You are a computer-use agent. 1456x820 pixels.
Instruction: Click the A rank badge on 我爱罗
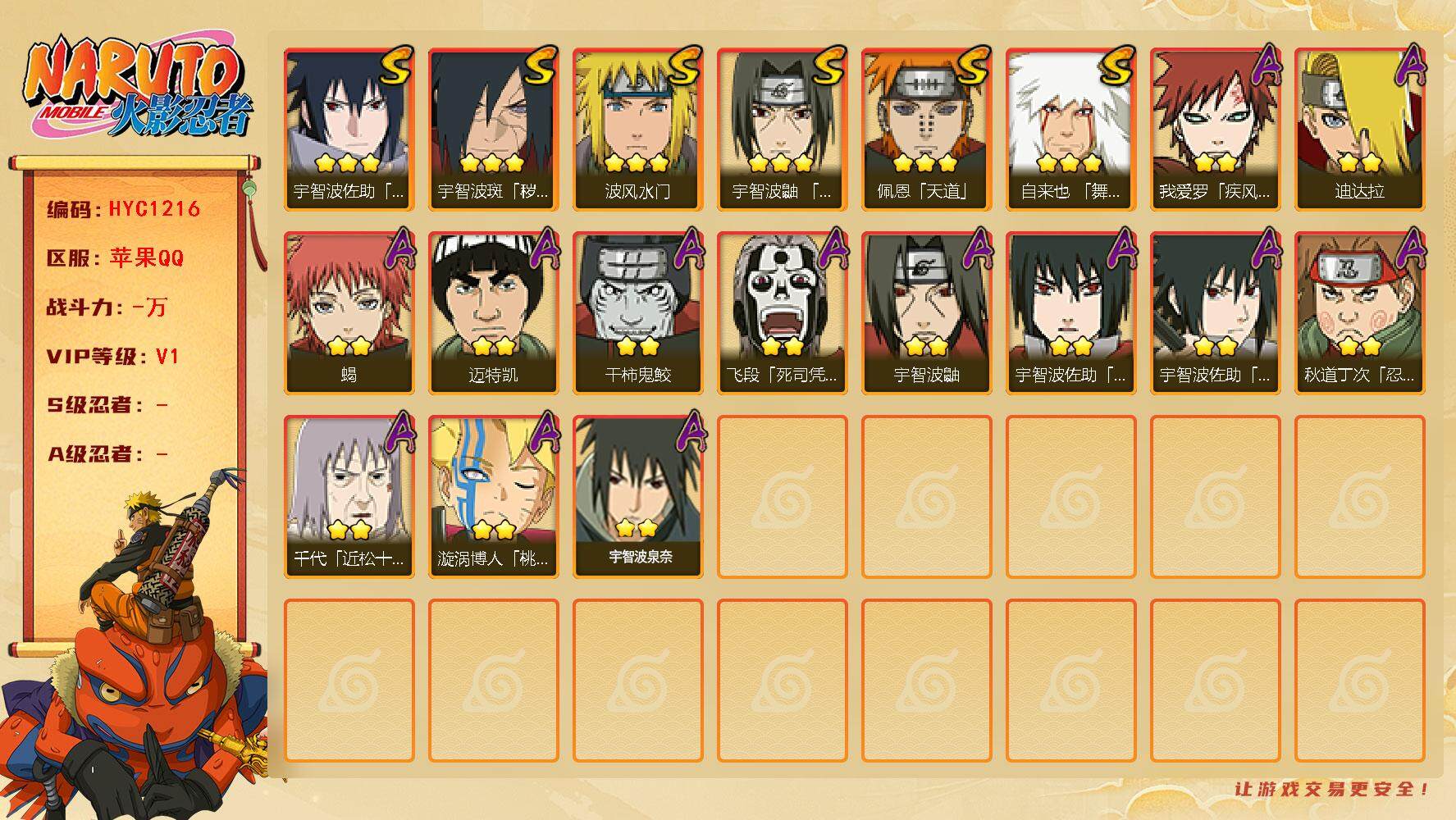click(x=1264, y=66)
